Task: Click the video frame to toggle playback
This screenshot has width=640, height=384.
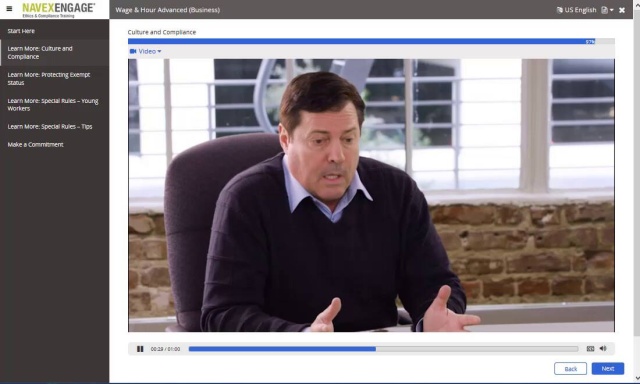Action: (x=371, y=195)
